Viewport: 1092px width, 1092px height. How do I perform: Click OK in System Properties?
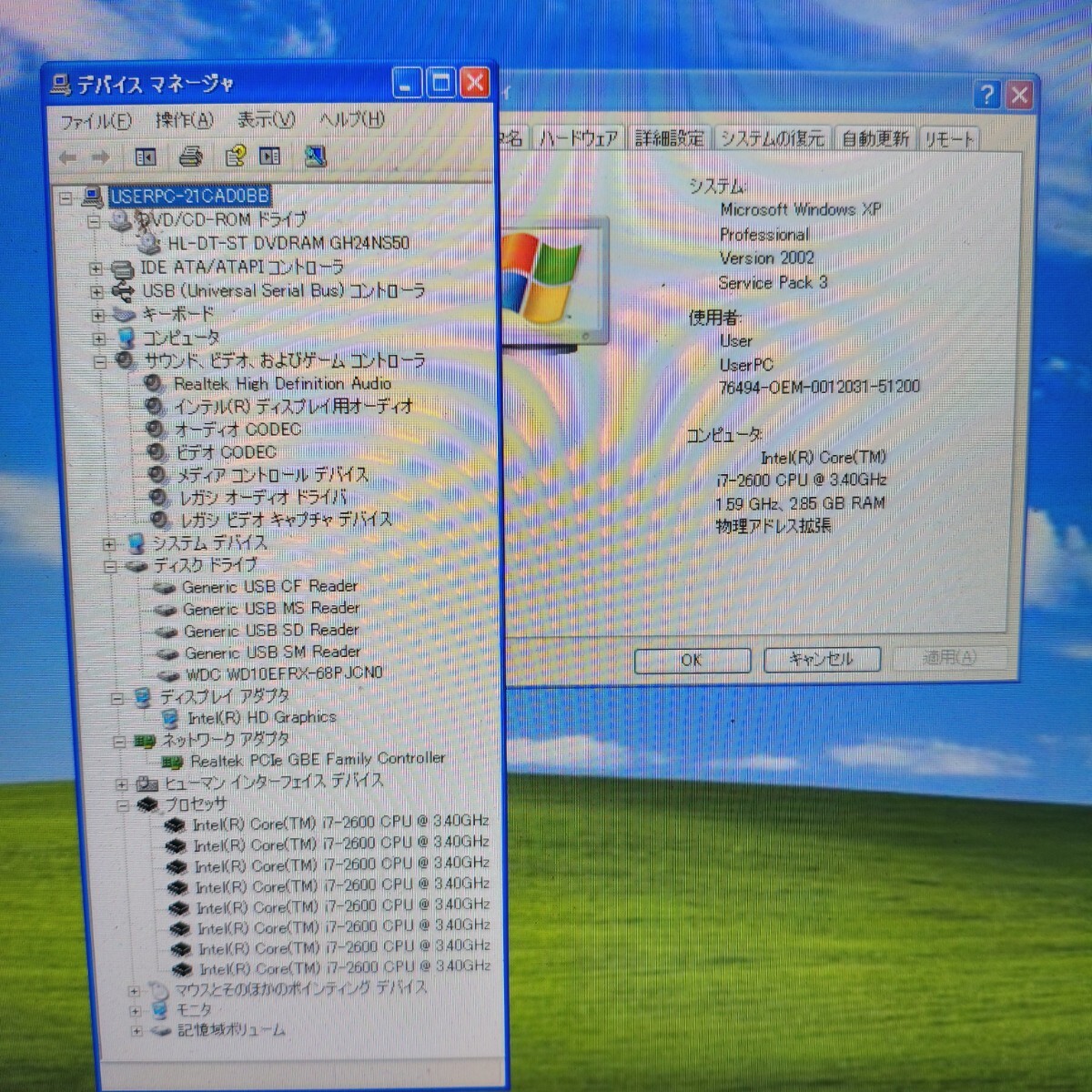[x=692, y=660]
